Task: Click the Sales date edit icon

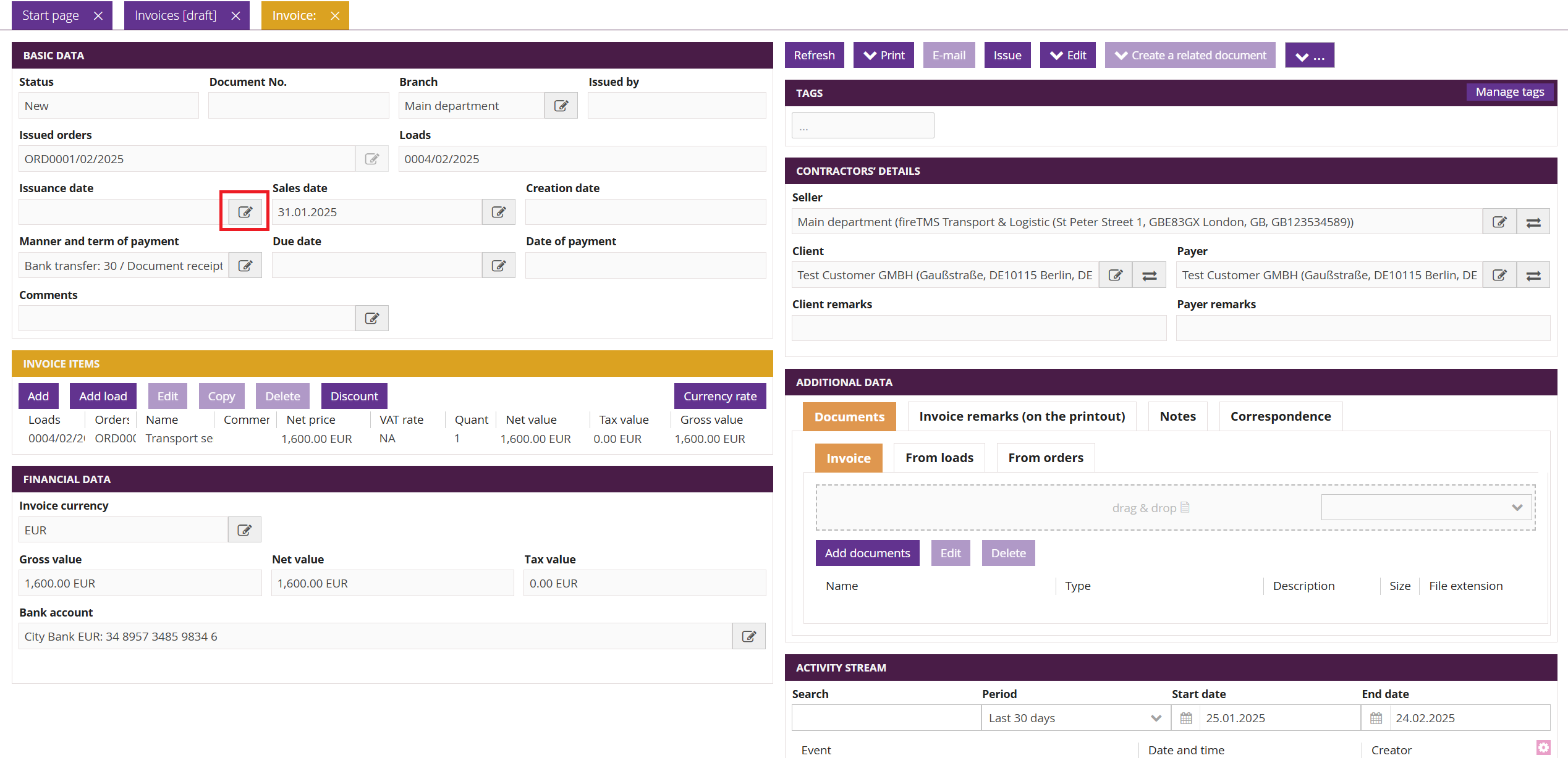Action: pyautogui.click(x=498, y=212)
